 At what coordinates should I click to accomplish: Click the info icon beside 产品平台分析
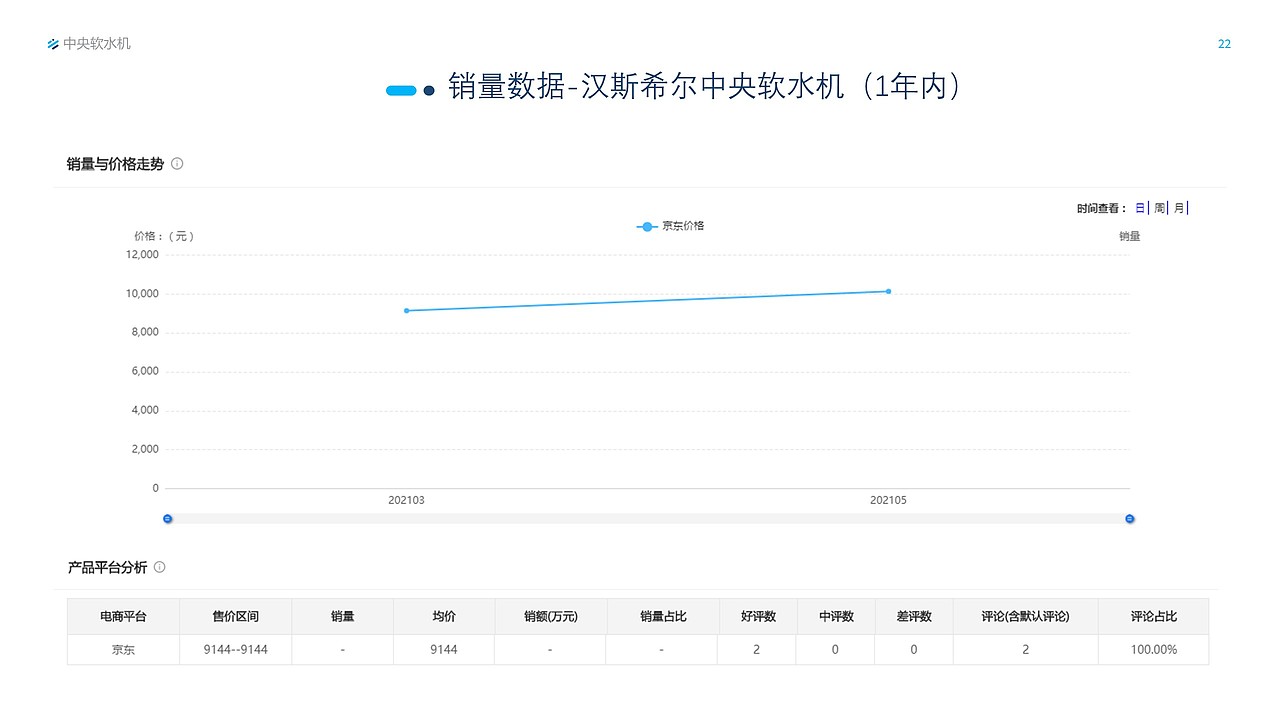point(159,567)
